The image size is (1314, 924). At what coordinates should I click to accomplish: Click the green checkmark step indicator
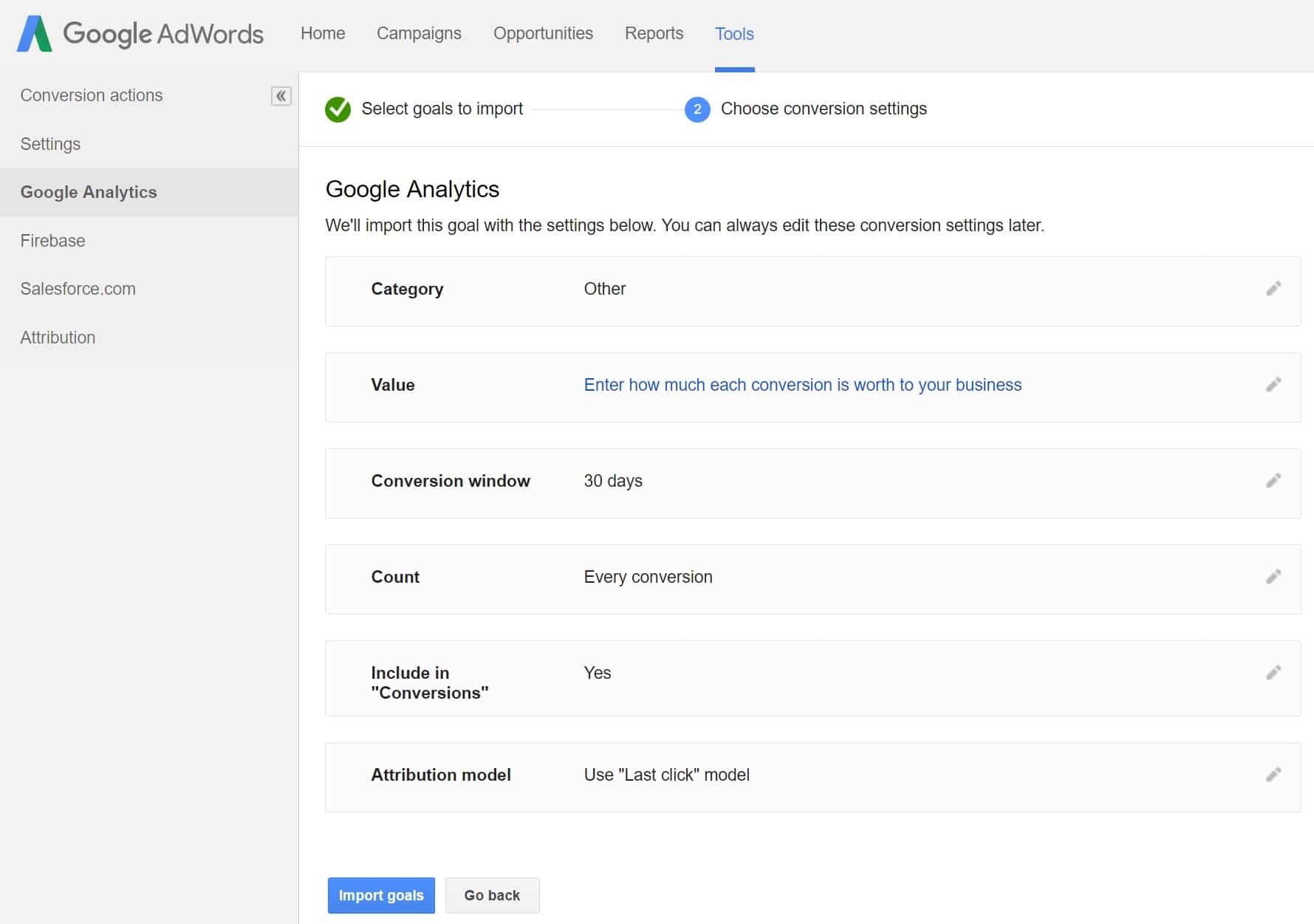click(338, 109)
